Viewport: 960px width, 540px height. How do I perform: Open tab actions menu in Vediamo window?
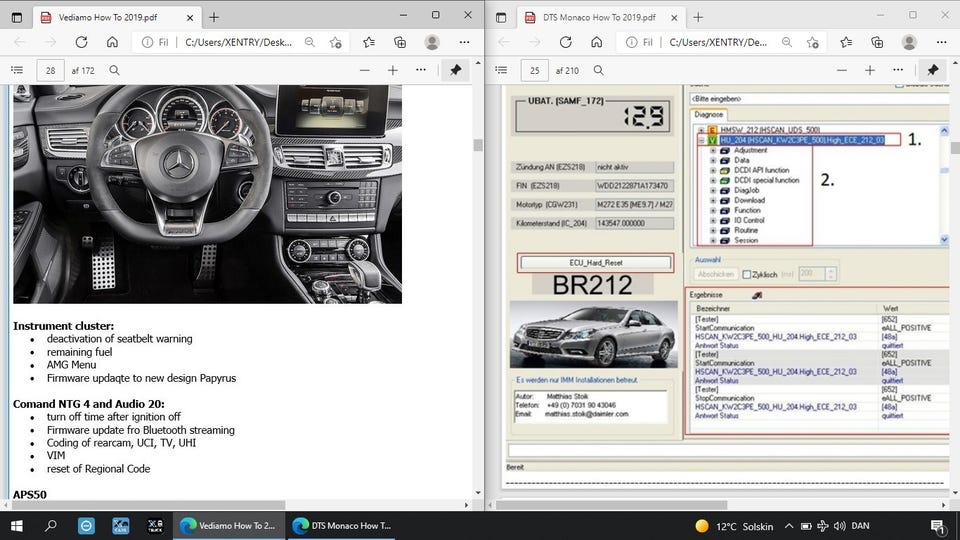click(16, 16)
